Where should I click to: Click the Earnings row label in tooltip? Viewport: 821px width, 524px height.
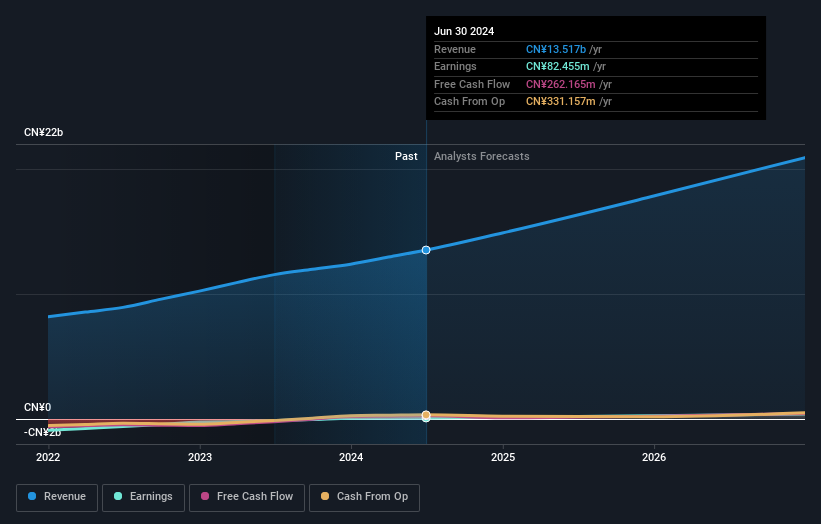click(456, 66)
